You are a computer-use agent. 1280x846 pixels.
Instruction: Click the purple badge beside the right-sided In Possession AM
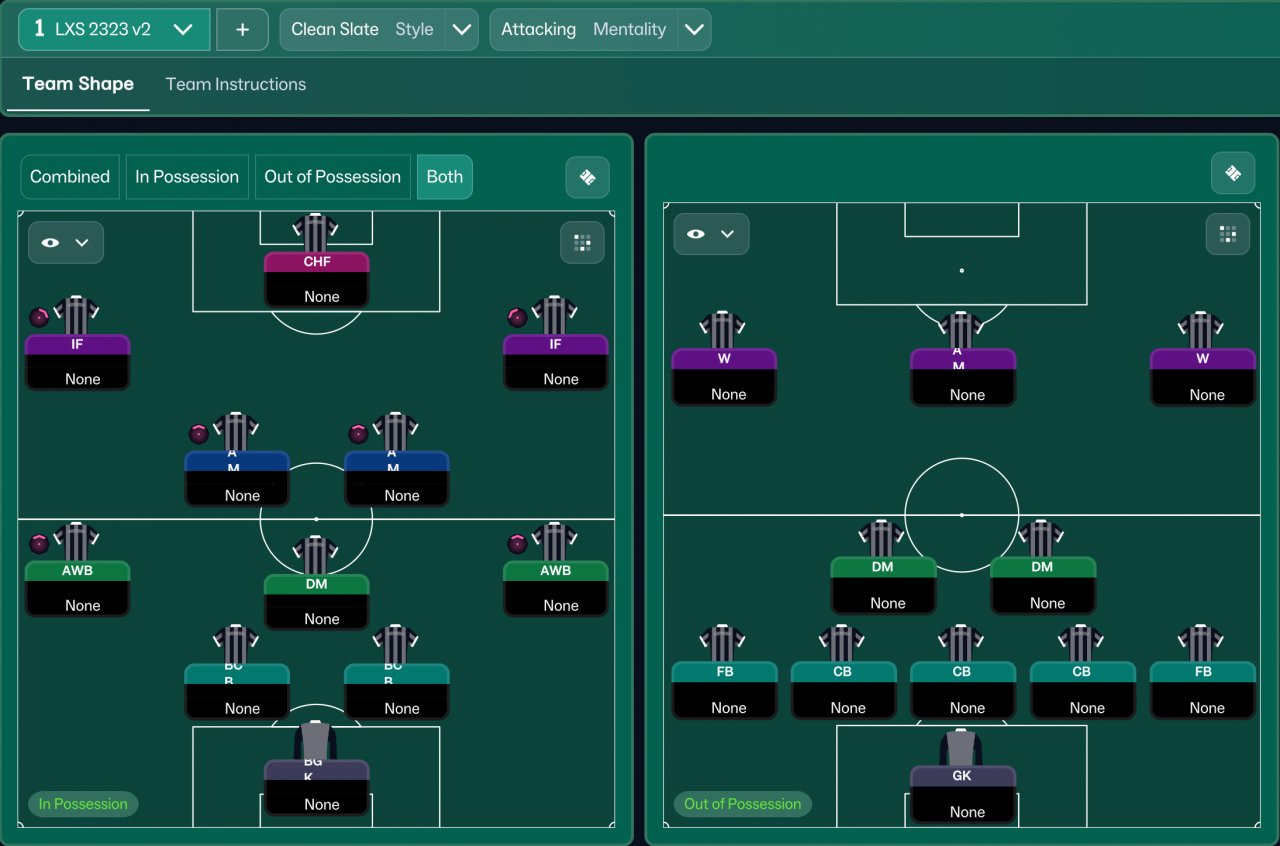point(358,433)
